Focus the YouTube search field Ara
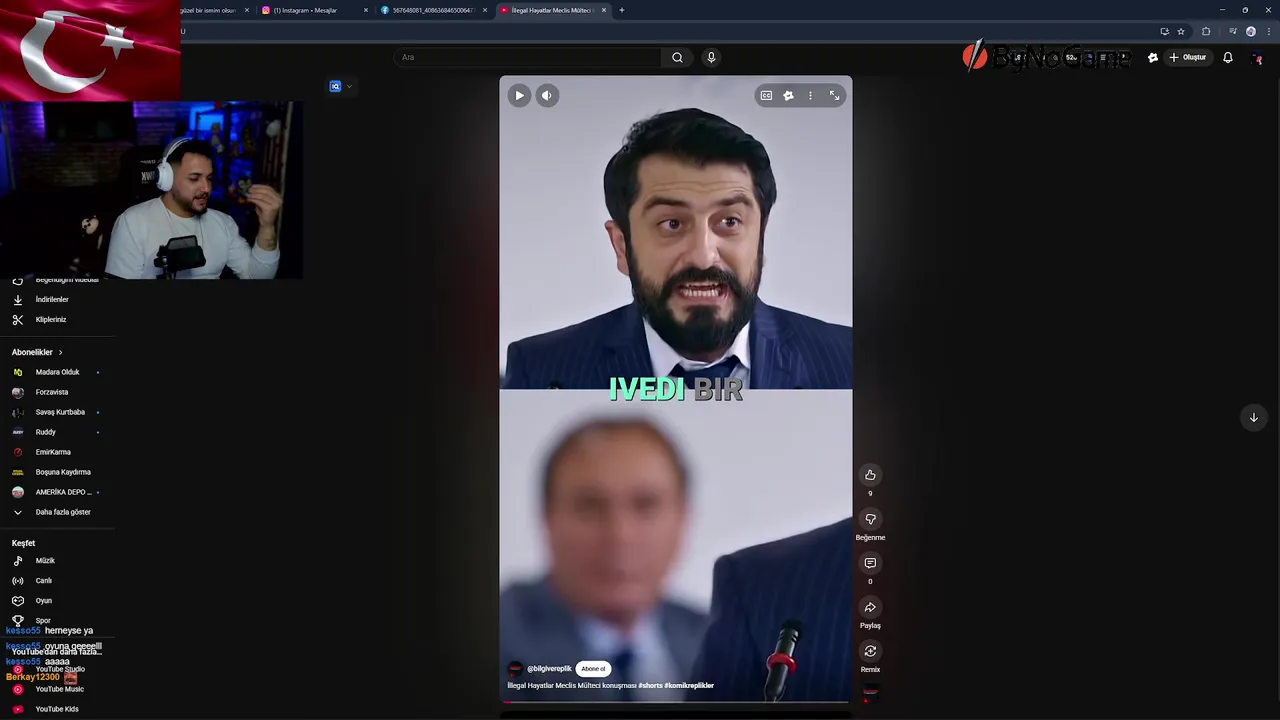Viewport: 1280px width, 720px height. pyautogui.click(x=527, y=57)
